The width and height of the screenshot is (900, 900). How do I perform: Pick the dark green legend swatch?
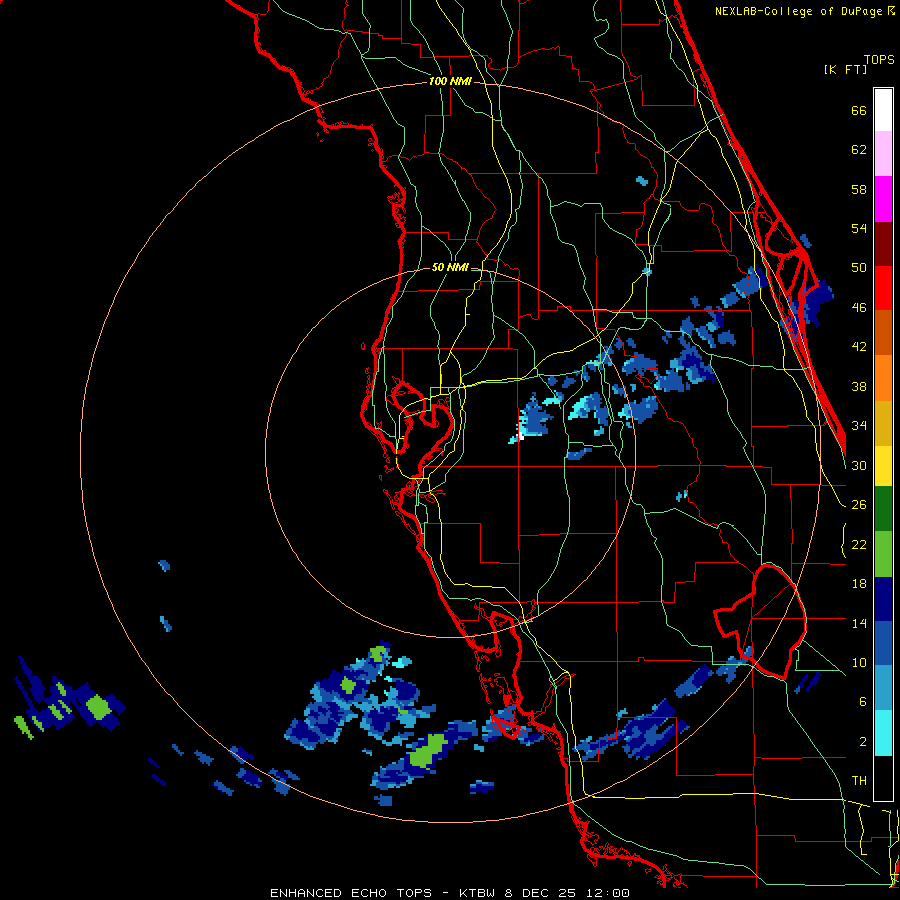click(883, 509)
